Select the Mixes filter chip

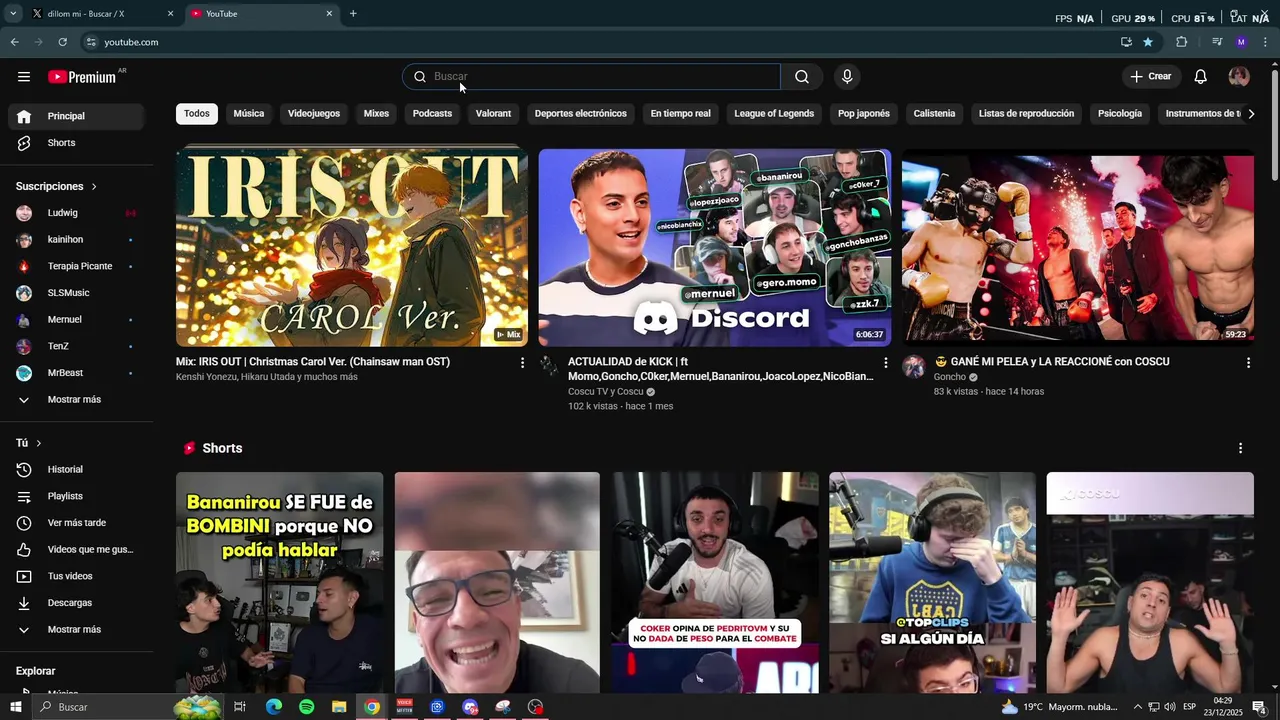click(x=376, y=114)
